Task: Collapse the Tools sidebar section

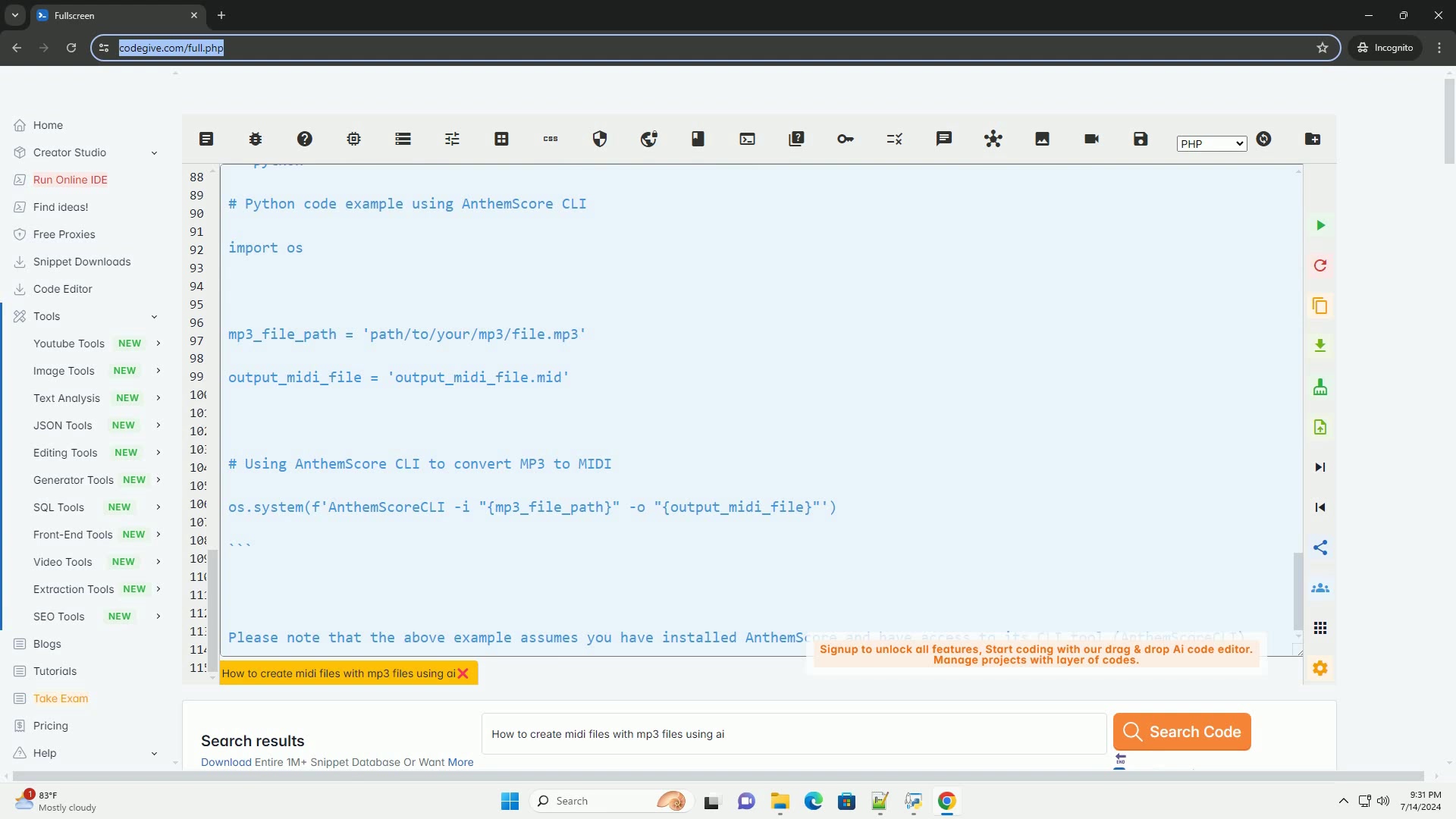Action: 86,316
